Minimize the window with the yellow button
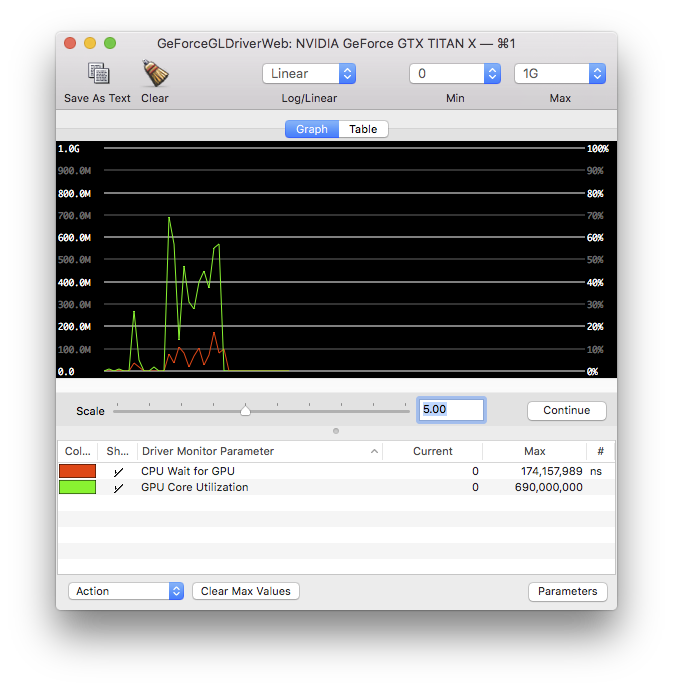Image resolution: width=673 pixels, height=690 pixels. point(90,43)
